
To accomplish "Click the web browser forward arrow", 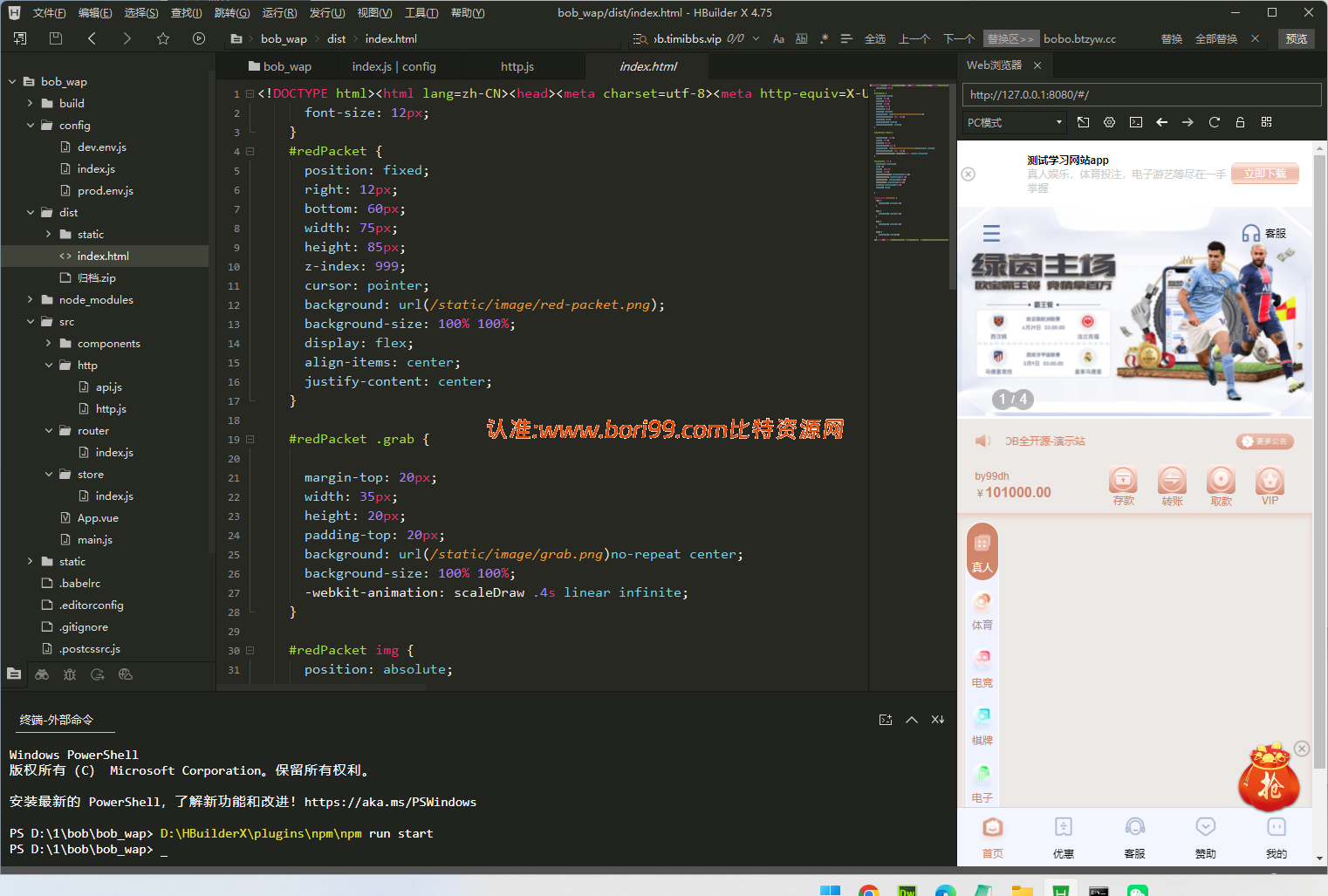I will click(1188, 123).
